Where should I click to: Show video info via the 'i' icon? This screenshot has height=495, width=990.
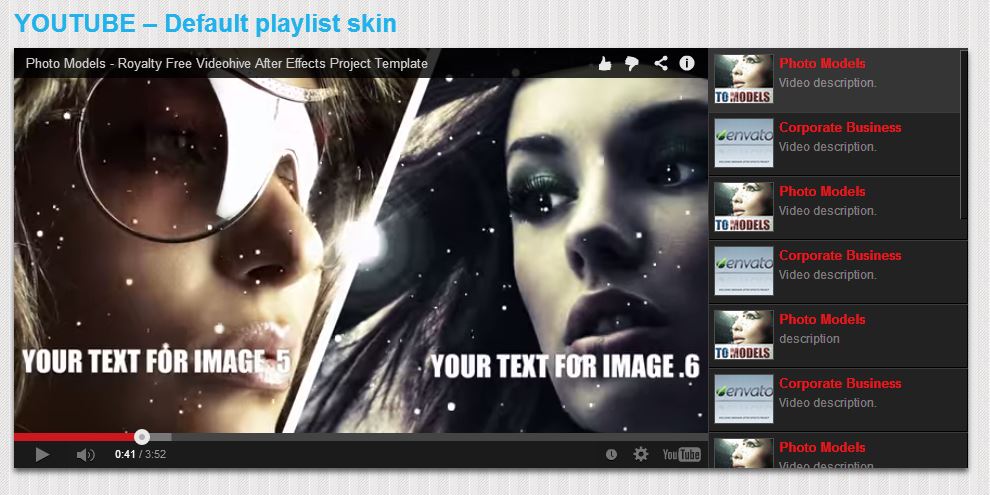coord(687,63)
